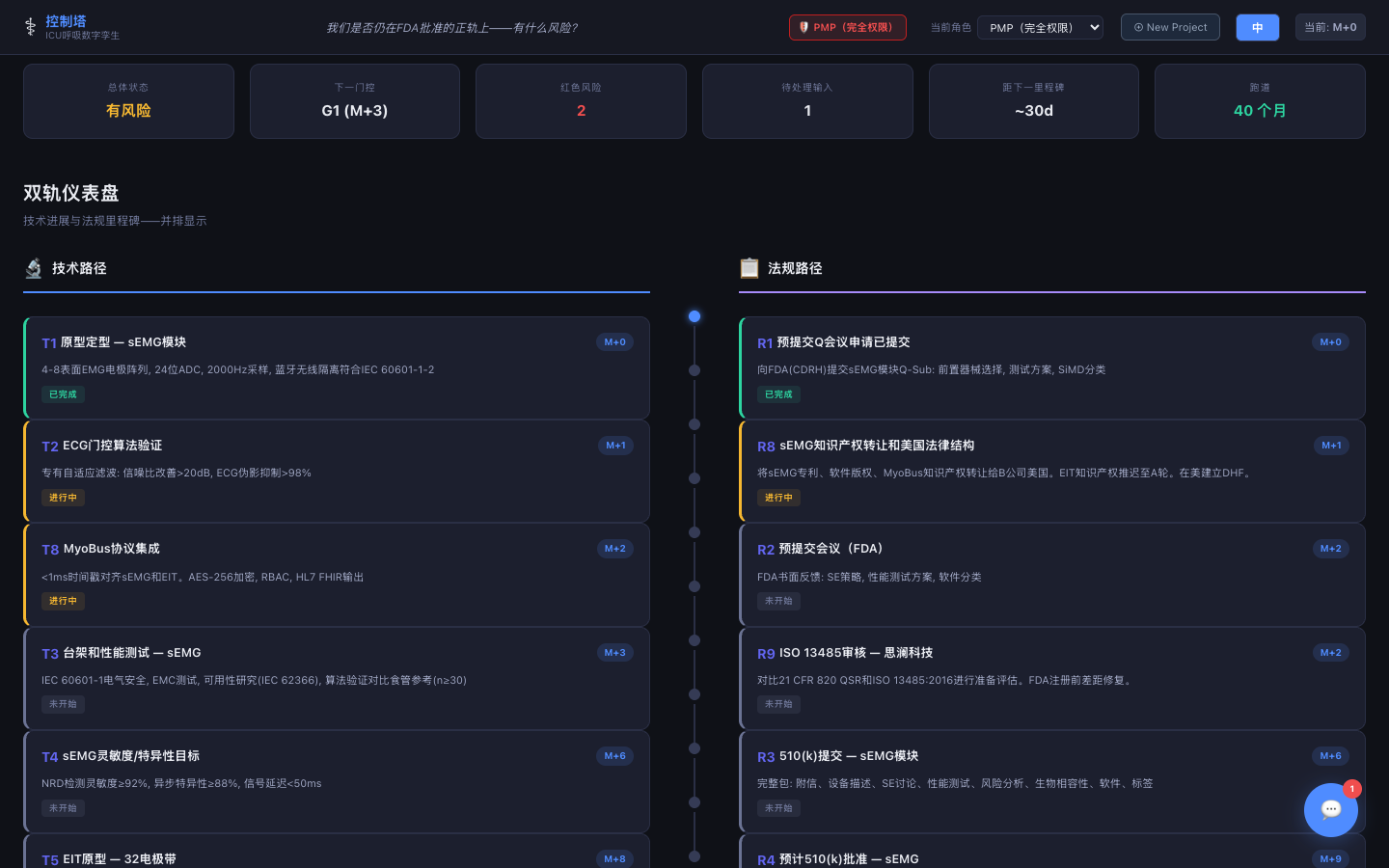Open the 当前角色 role dropdown

(1040, 27)
